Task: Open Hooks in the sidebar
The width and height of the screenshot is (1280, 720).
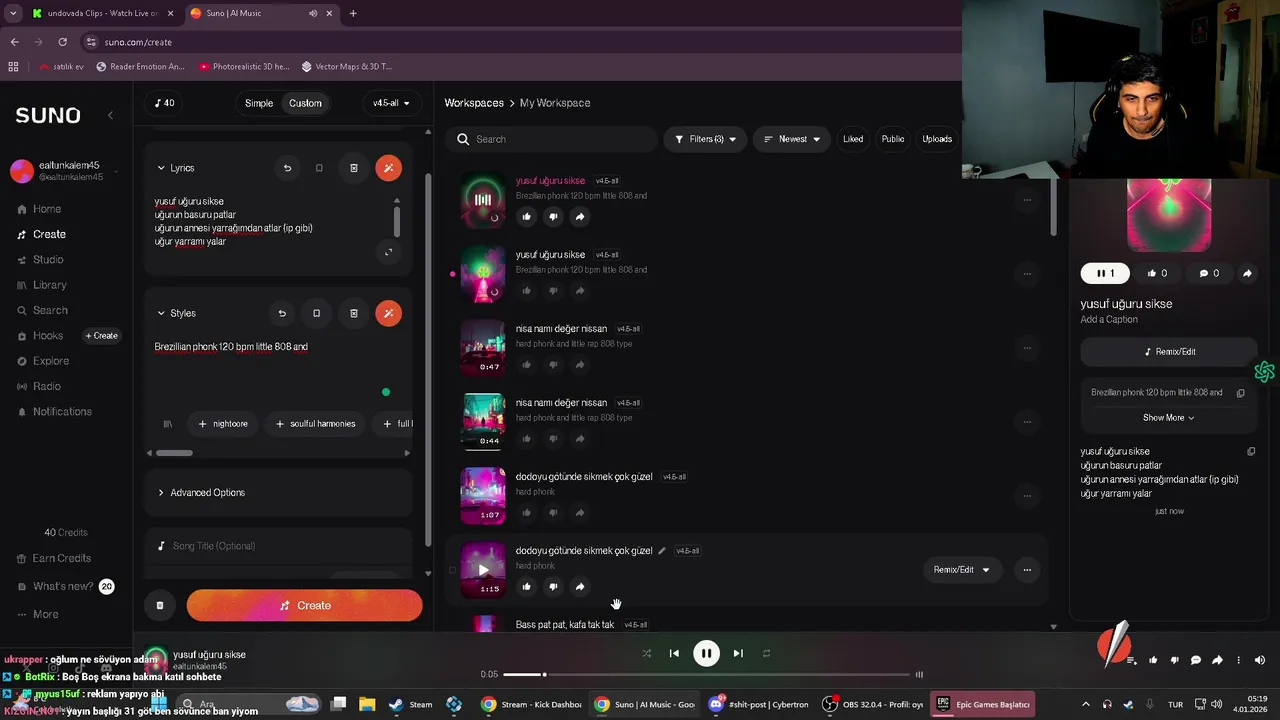Action: tap(47, 336)
